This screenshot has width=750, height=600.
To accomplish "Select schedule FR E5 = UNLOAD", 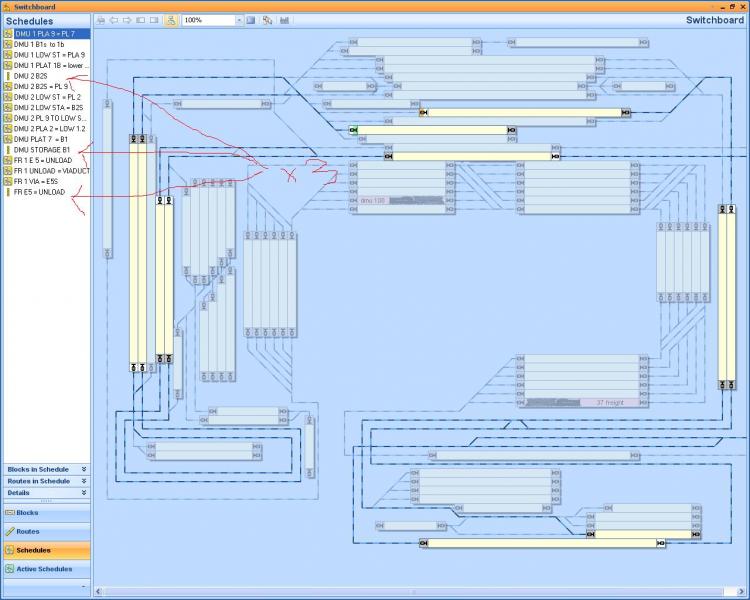I will [x=40, y=192].
